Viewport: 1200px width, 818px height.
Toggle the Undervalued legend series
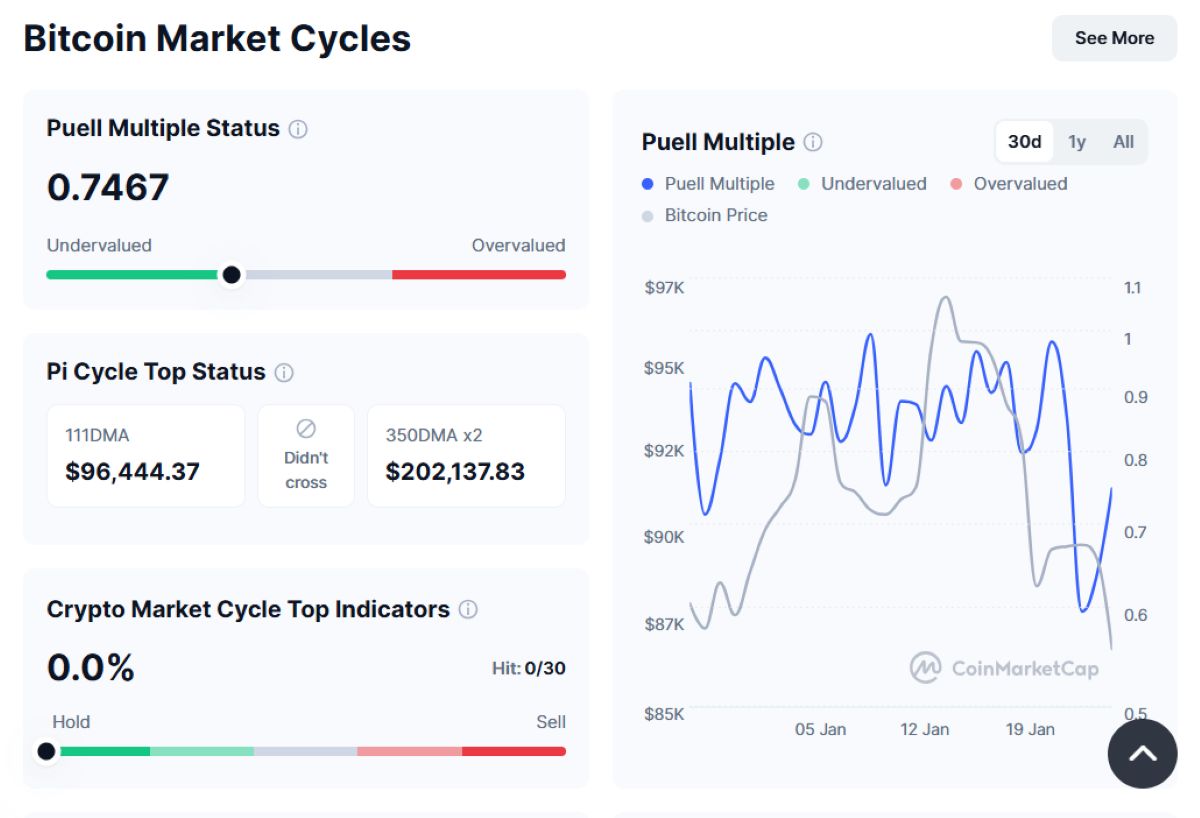coord(862,184)
